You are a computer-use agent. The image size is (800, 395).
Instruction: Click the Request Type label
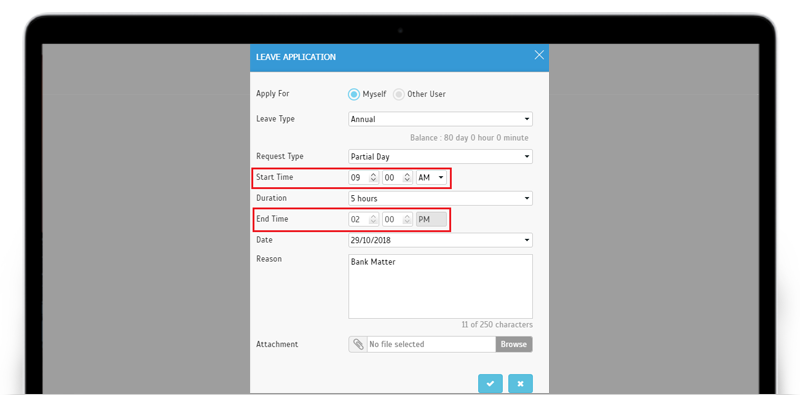280,157
